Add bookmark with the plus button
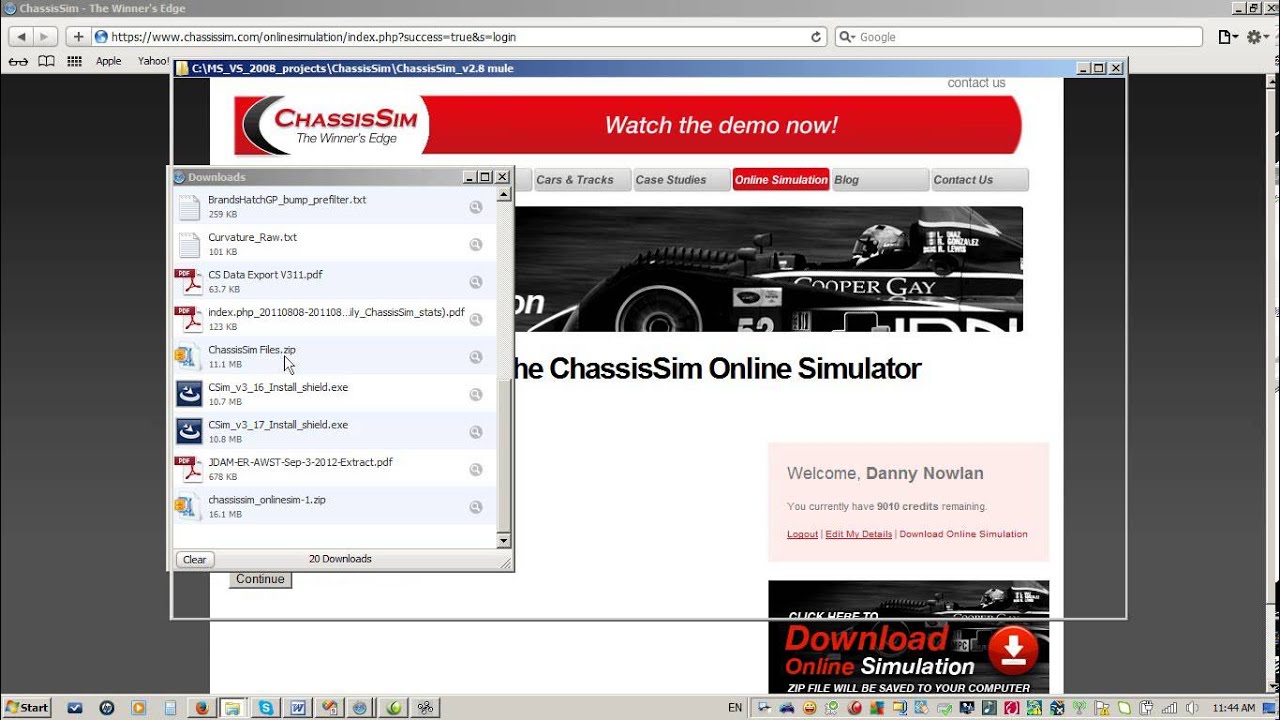The width and height of the screenshot is (1280, 720). (x=79, y=37)
